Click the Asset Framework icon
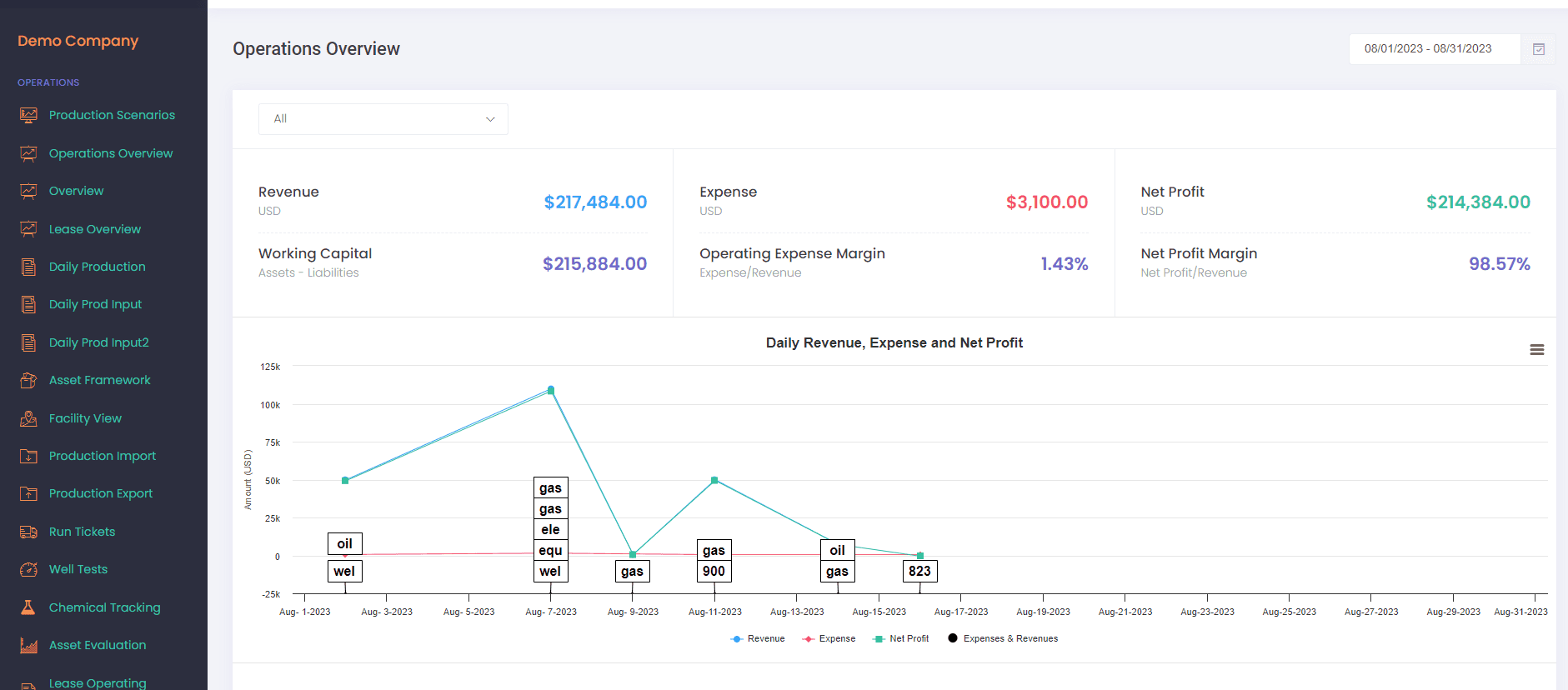This screenshot has width=1568, height=690. tap(28, 380)
